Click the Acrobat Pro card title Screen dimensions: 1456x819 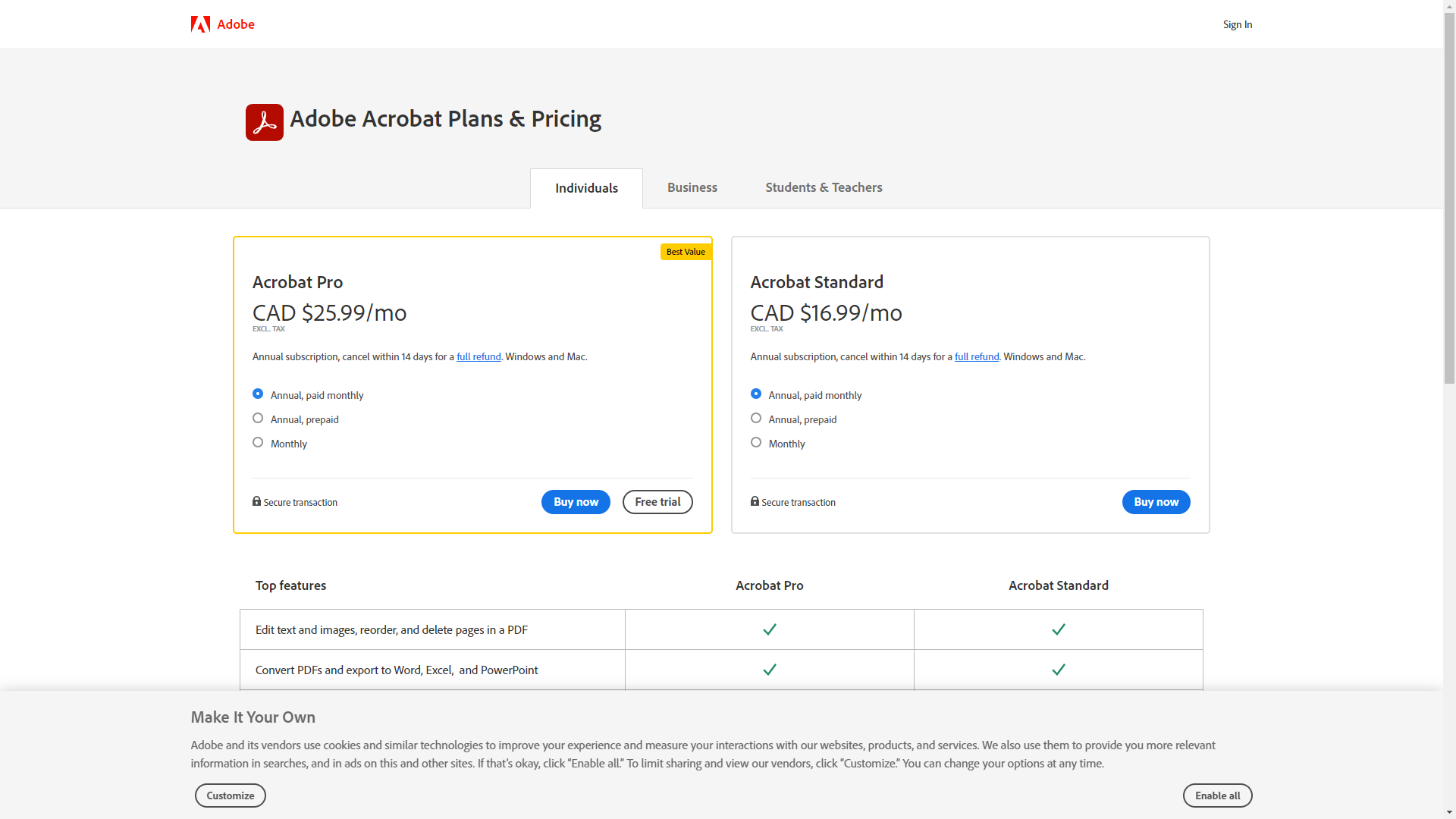coord(297,282)
